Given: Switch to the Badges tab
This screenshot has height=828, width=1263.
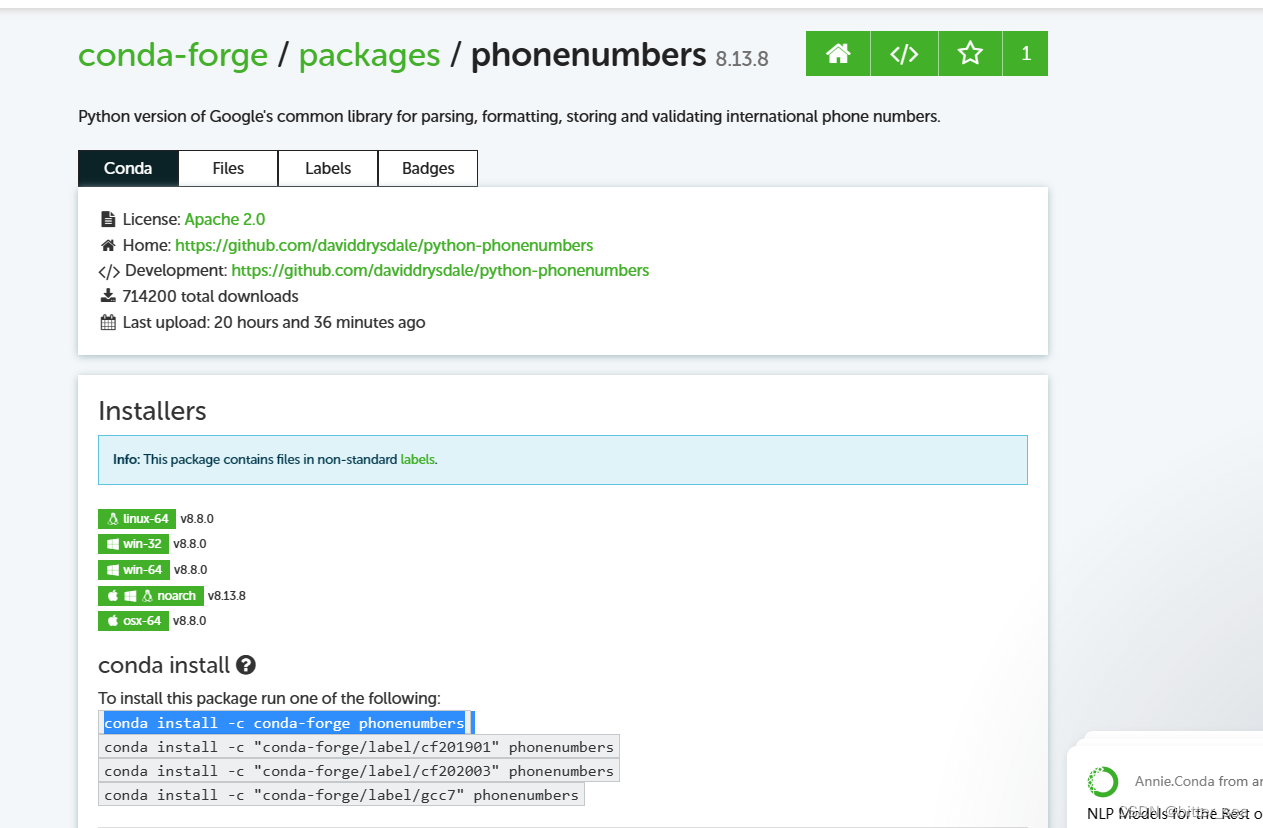Looking at the screenshot, I should click(427, 168).
